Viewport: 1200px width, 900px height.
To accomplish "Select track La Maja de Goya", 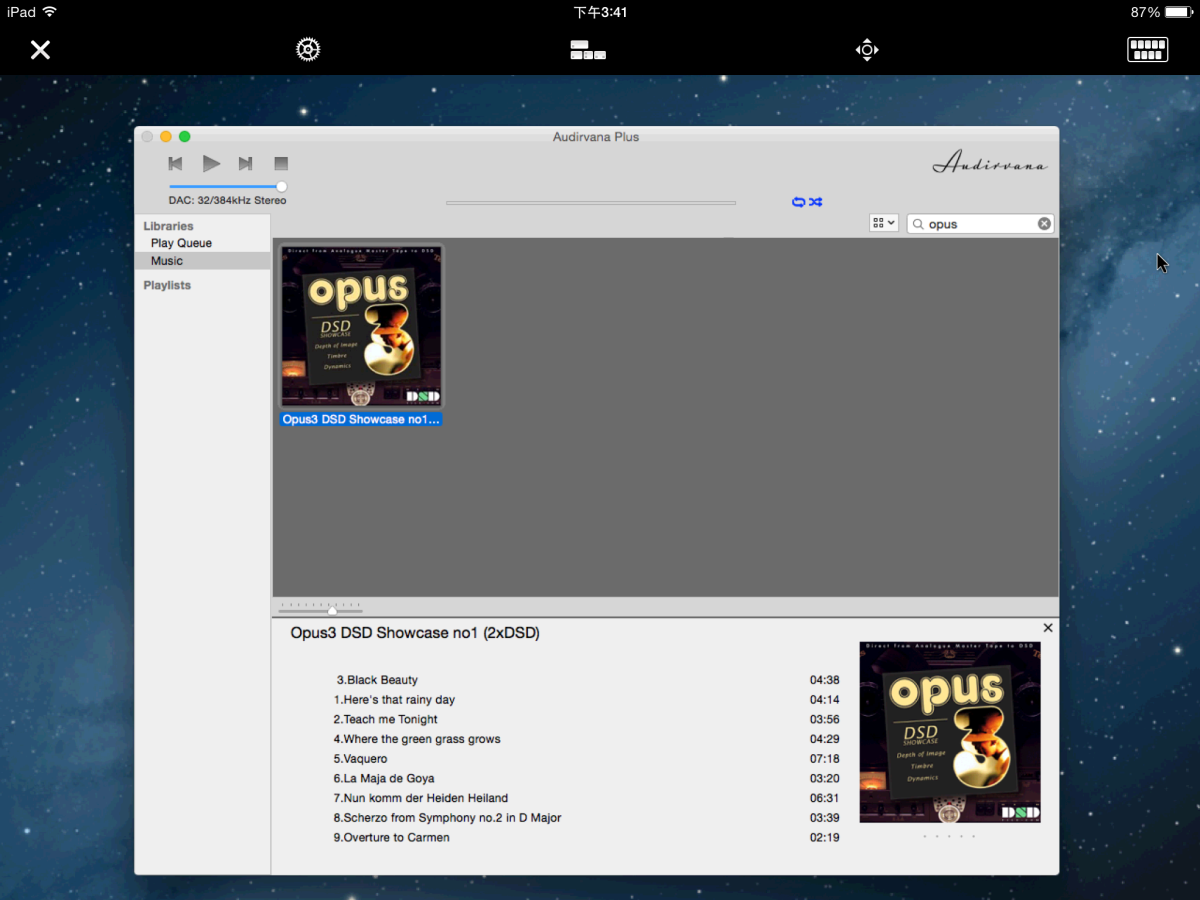I will coord(384,778).
